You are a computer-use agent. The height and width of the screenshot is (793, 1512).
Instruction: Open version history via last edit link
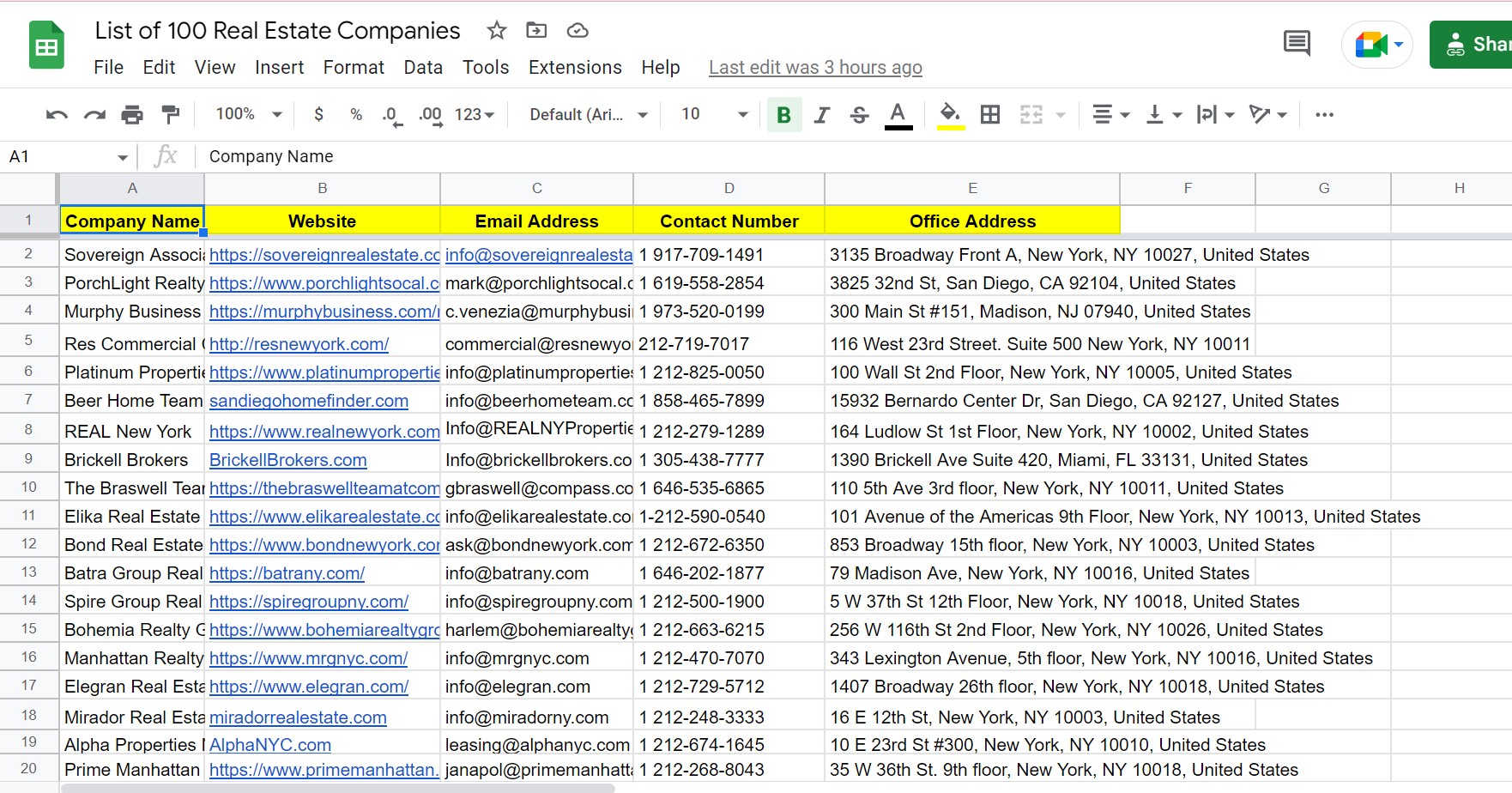(x=815, y=68)
